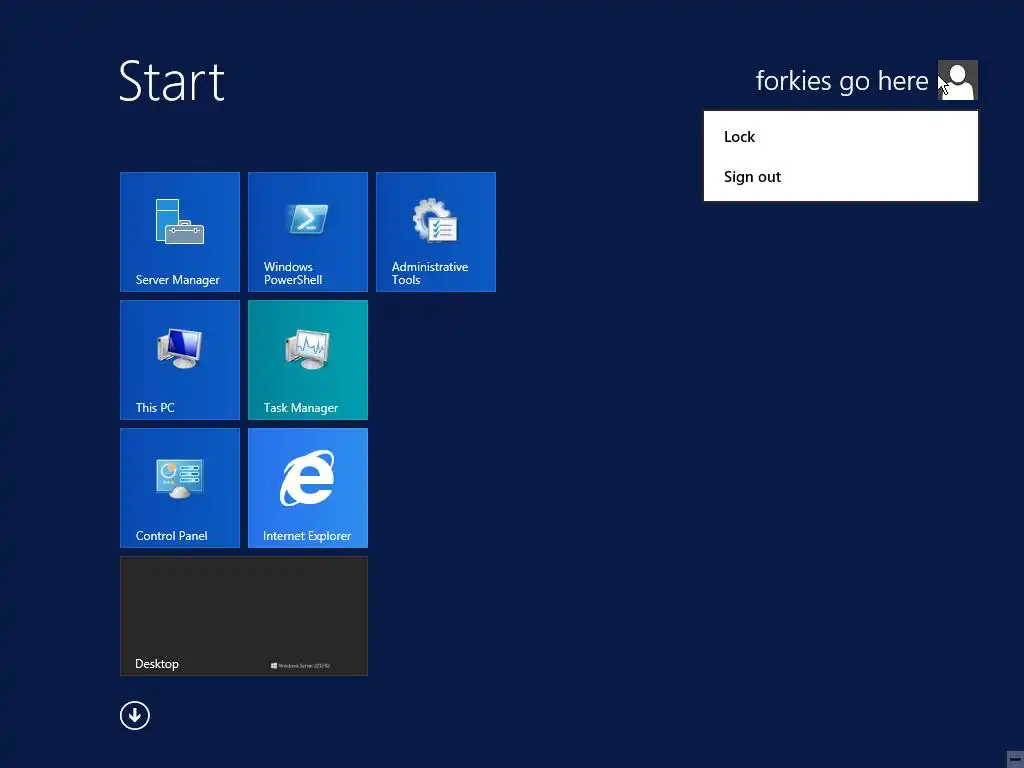Screen dimensions: 1024x768
Task: Click the 'forkies go here' user name
Action: [842, 81]
